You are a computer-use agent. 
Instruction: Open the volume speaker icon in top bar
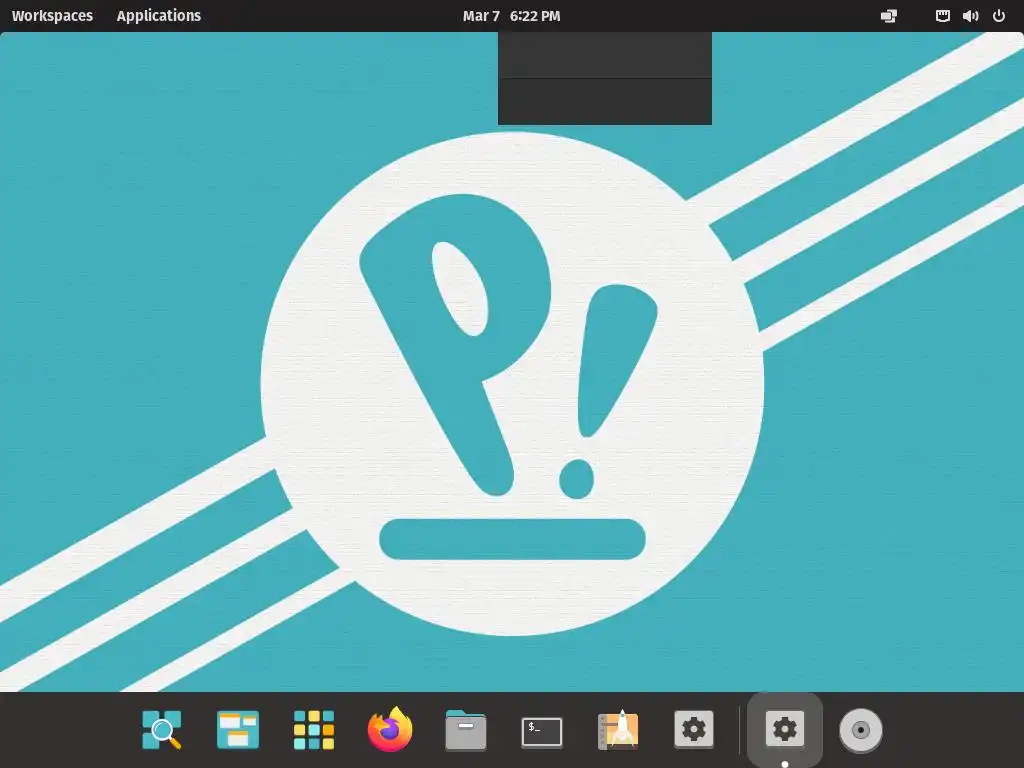point(970,16)
